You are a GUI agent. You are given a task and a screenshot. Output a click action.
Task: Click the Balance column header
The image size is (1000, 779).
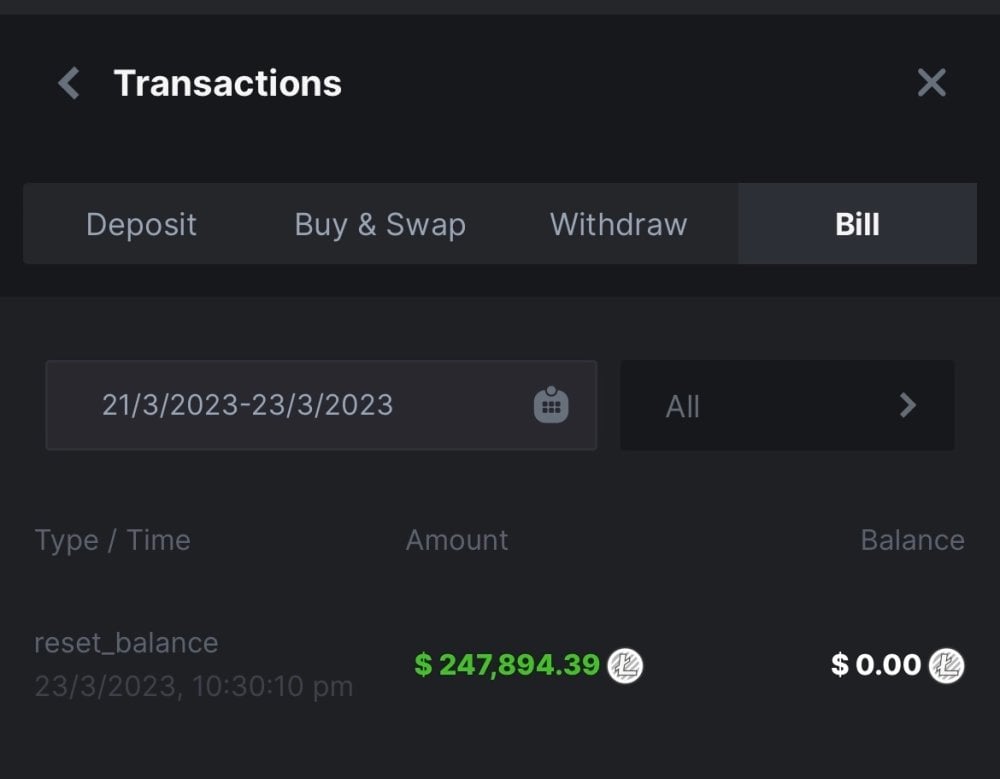tap(912, 540)
